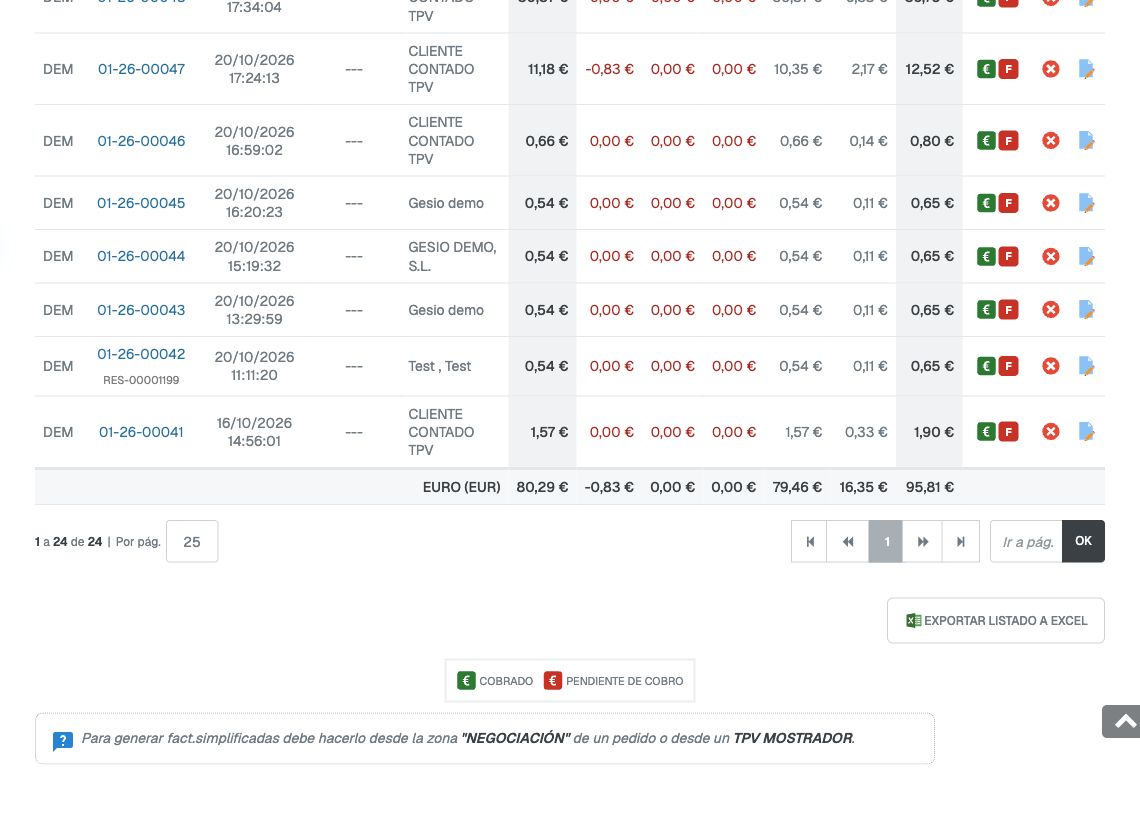Delete invoice 01-26-00047 with red X

click(1051, 69)
